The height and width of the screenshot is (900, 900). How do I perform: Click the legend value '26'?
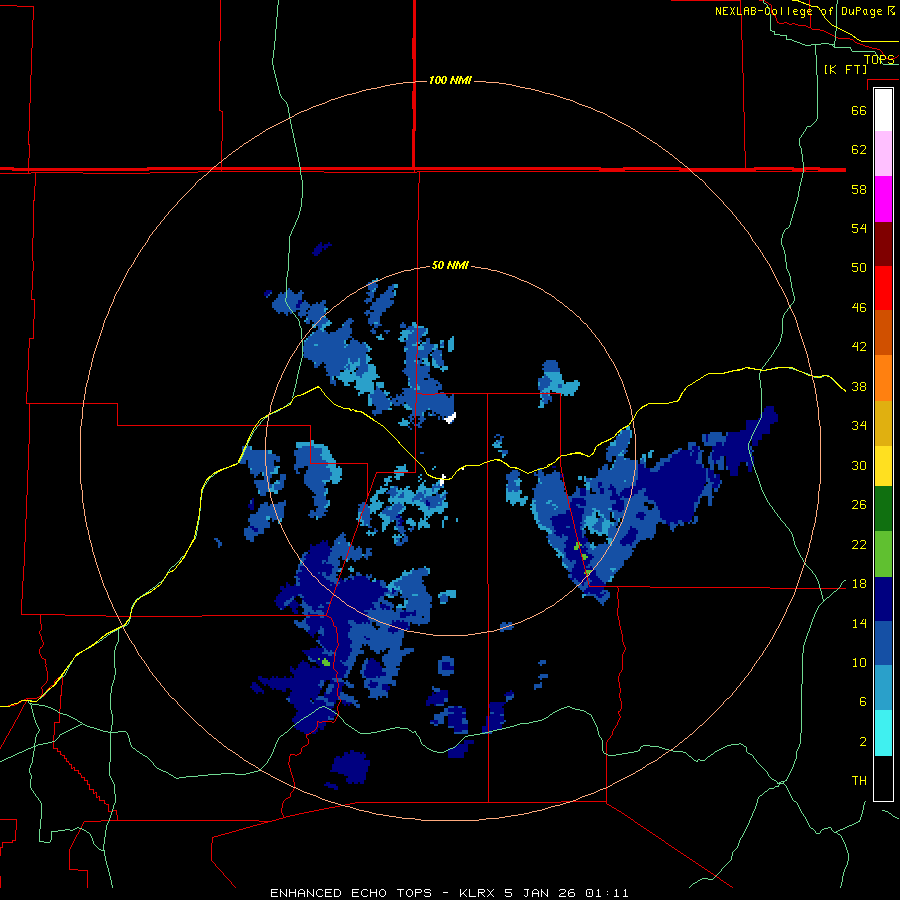point(859,505)
